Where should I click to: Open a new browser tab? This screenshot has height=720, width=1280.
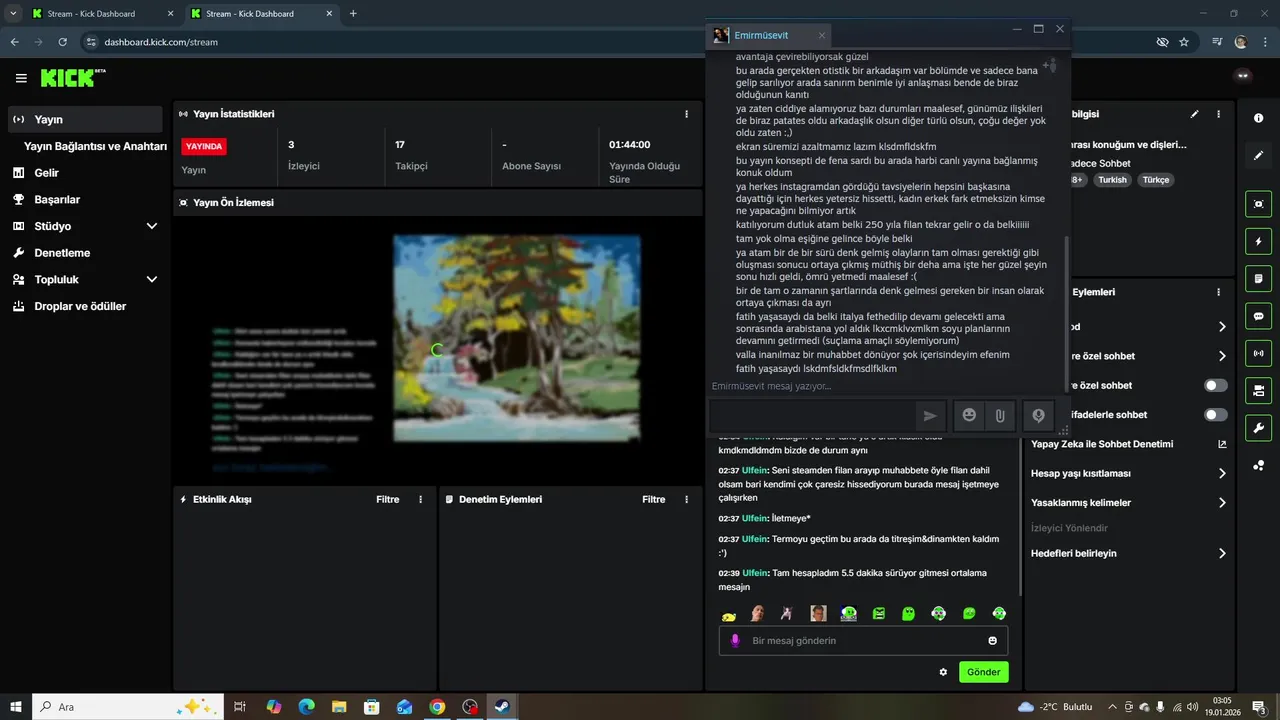click(x=353, y=14)
